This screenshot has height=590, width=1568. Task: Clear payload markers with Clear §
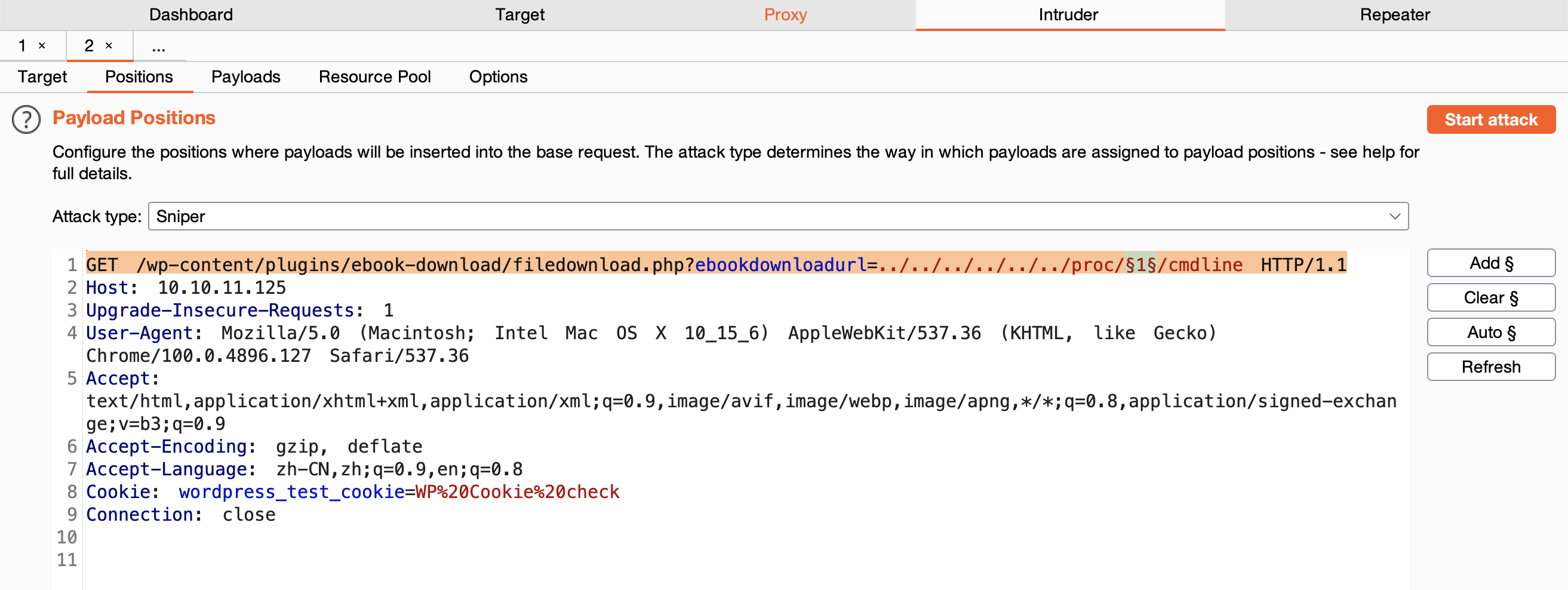(1490, 298)
